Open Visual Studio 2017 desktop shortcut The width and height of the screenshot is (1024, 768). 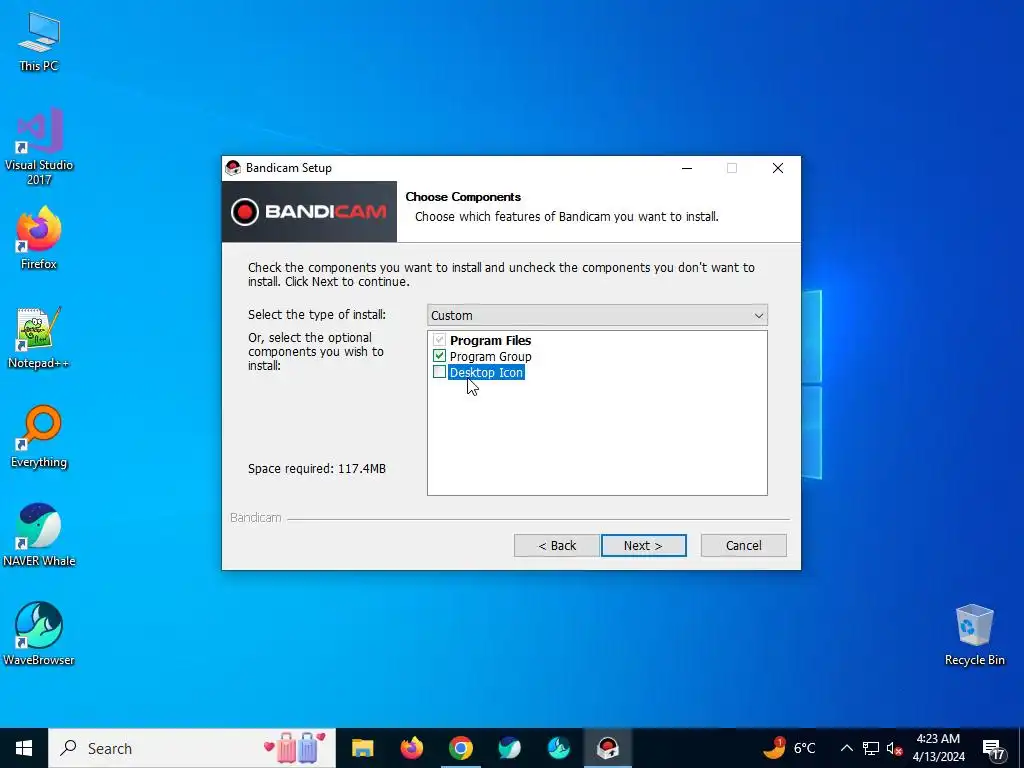[39, 146]
